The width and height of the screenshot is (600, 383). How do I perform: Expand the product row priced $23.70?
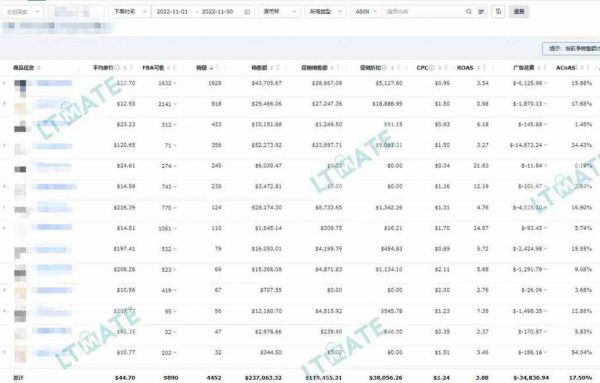pos(4,83)
